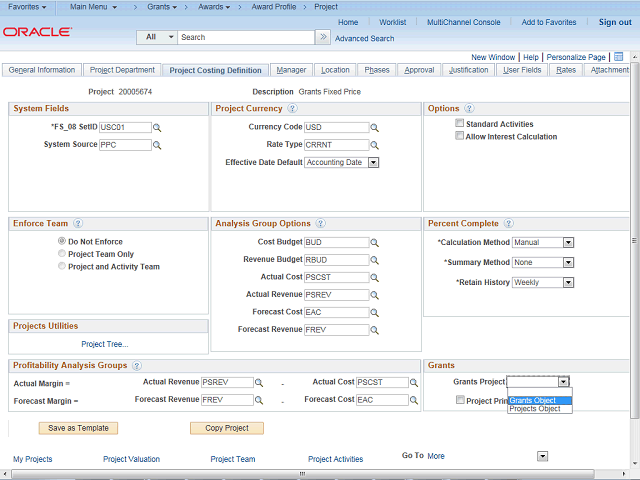Expand Effective Date Default dropdown
Image resolution: width=640 pixels, height=480 pixels.
click(x=373, y=162)
